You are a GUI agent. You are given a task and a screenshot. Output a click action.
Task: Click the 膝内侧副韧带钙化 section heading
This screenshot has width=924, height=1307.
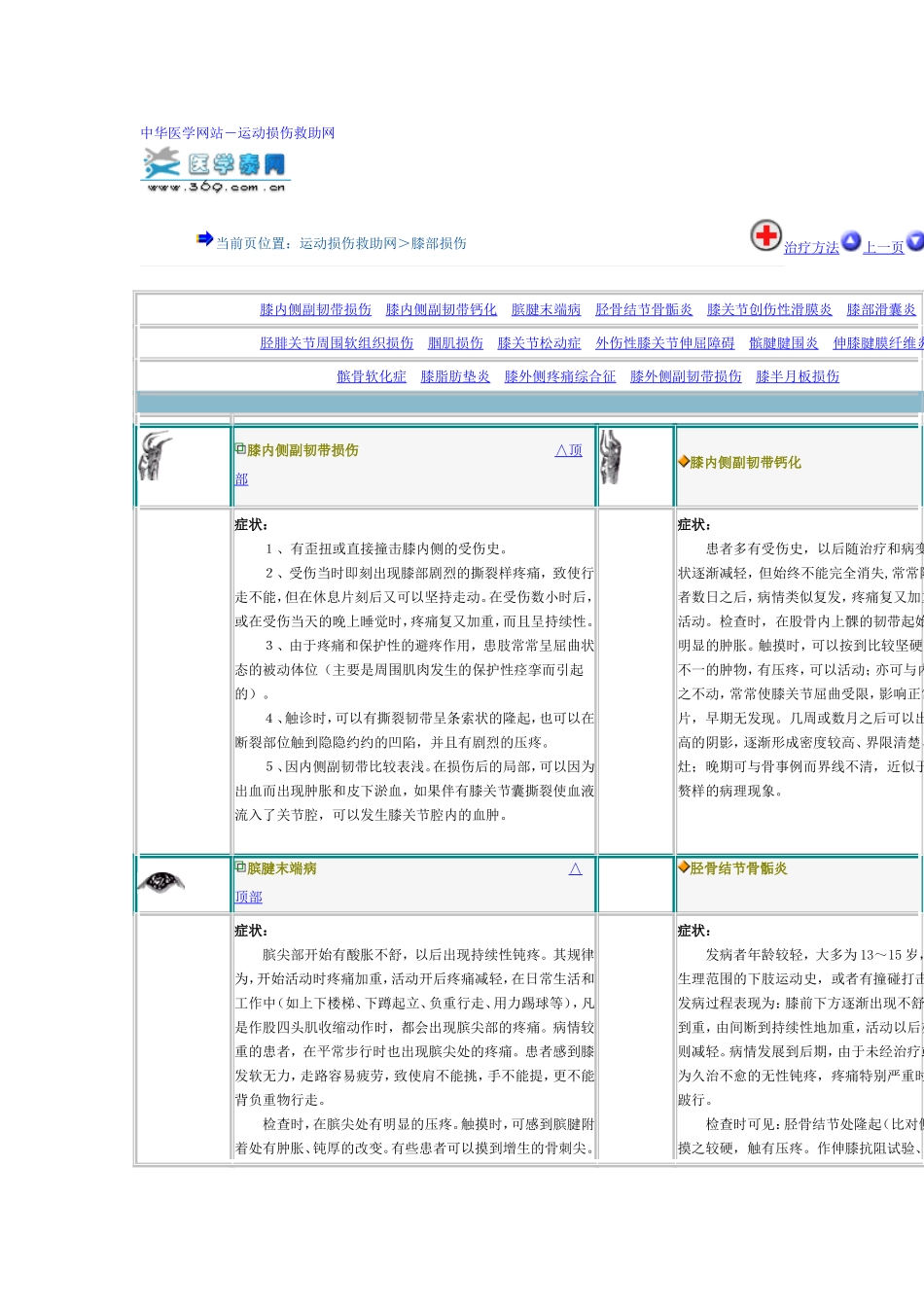tap(746, 463)
